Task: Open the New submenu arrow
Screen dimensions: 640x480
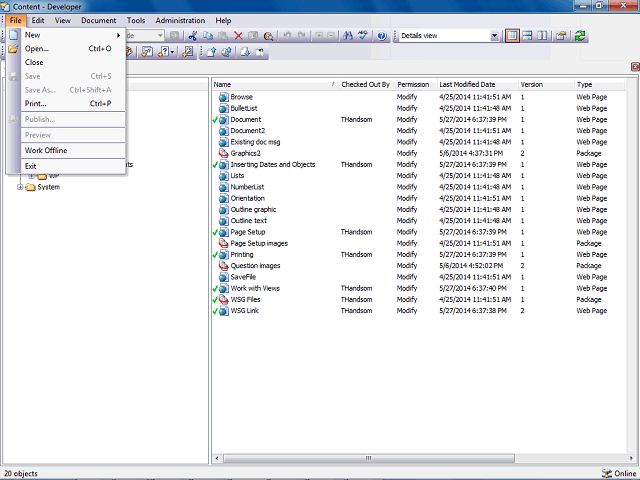Action: coord(118,35)
